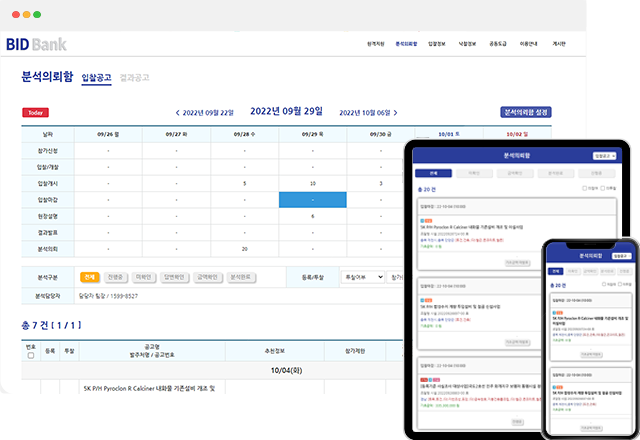
Task: Click the highlighted blue 09/29 입찰마감 cell
Action: [x=313, y=200]
